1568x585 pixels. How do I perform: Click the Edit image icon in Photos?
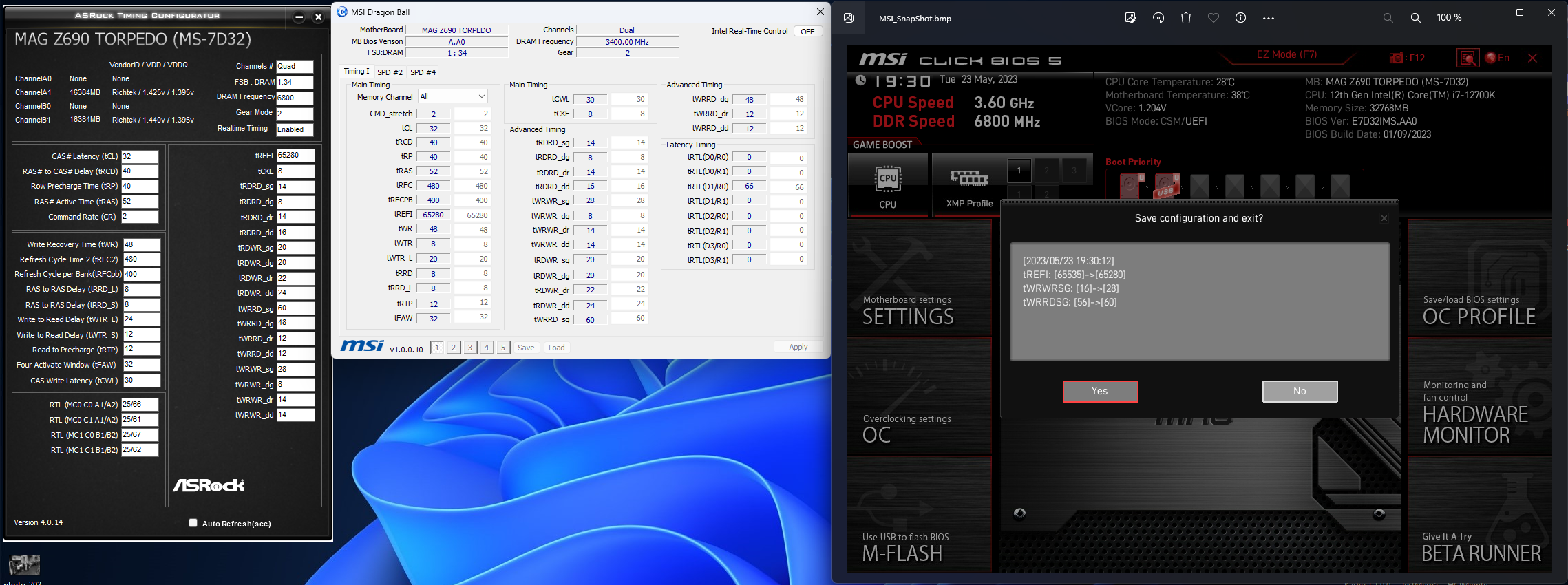[1130, 18]
